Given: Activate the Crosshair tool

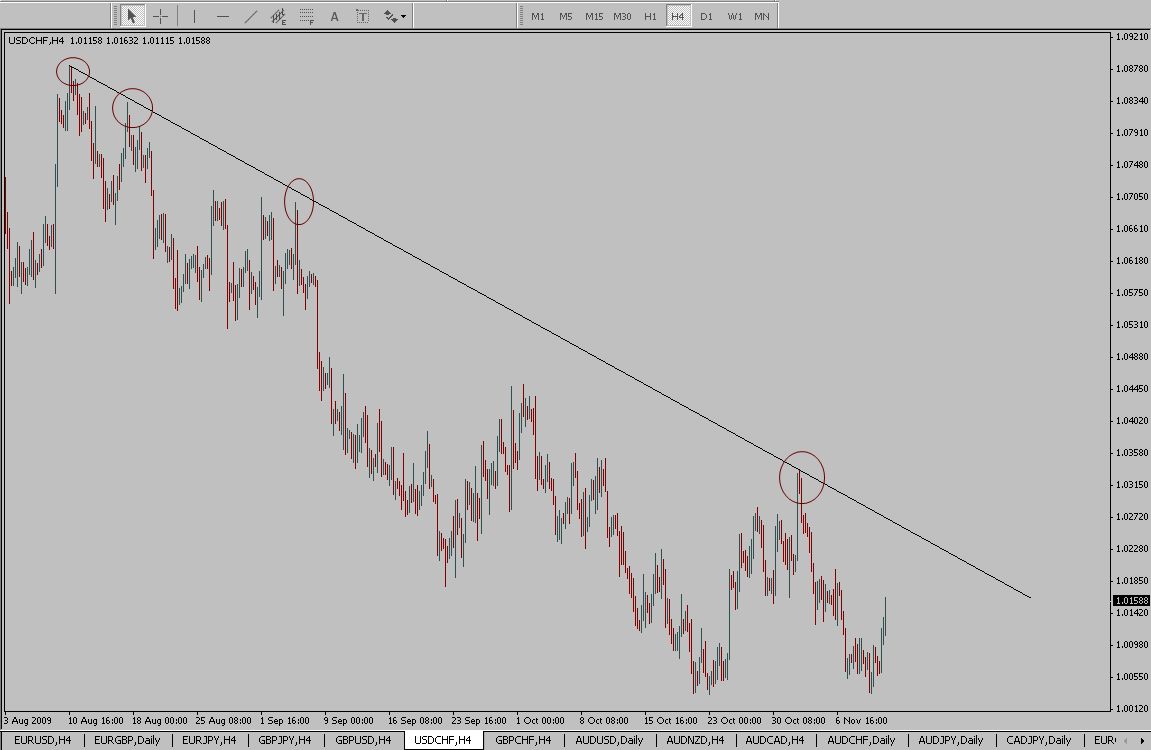Looking at the screenshot, I should pos(160,16).
